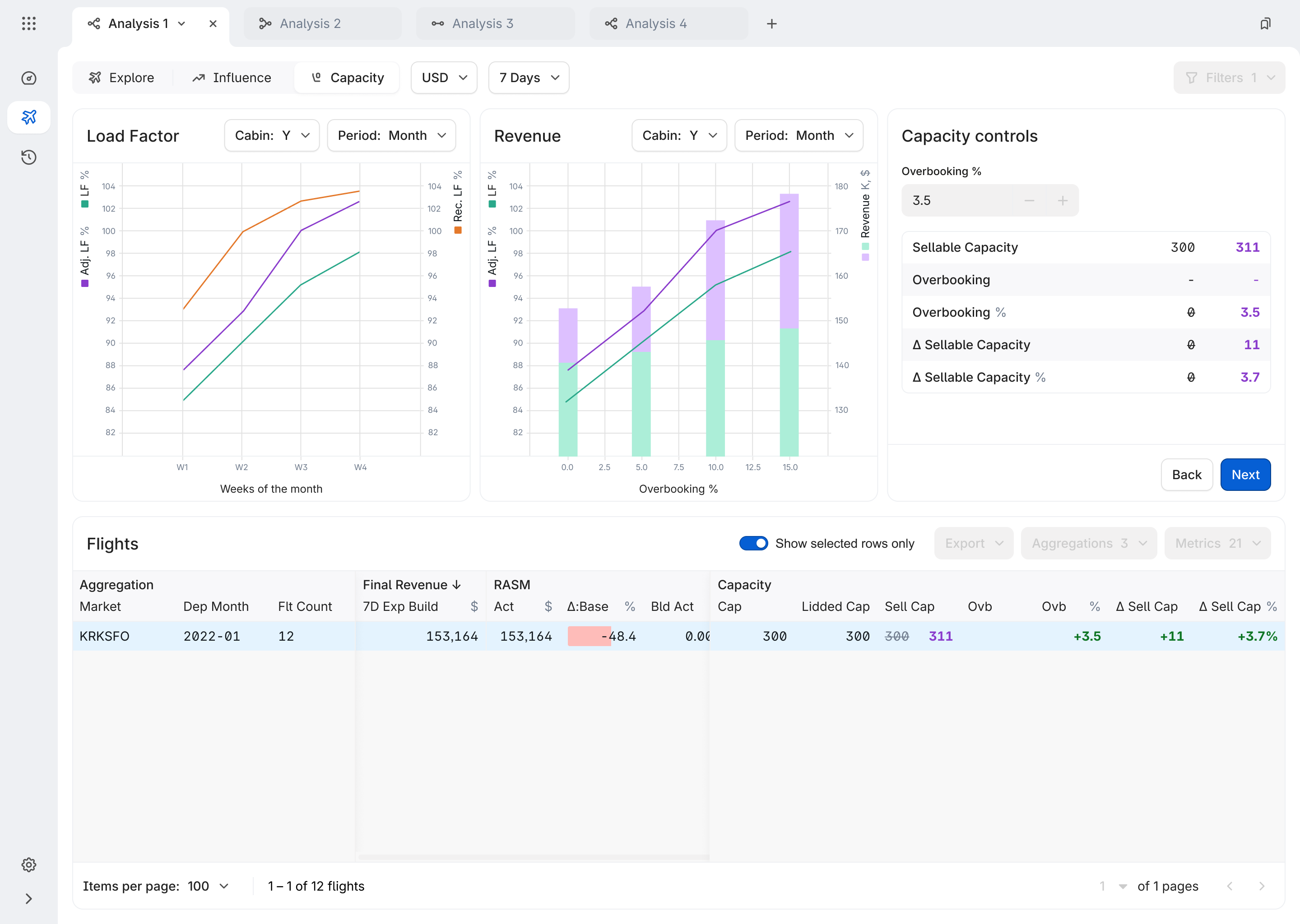Click the Back button
Screen dimensions: 1300x924
pyautogui.click(x=1186, y=475)
